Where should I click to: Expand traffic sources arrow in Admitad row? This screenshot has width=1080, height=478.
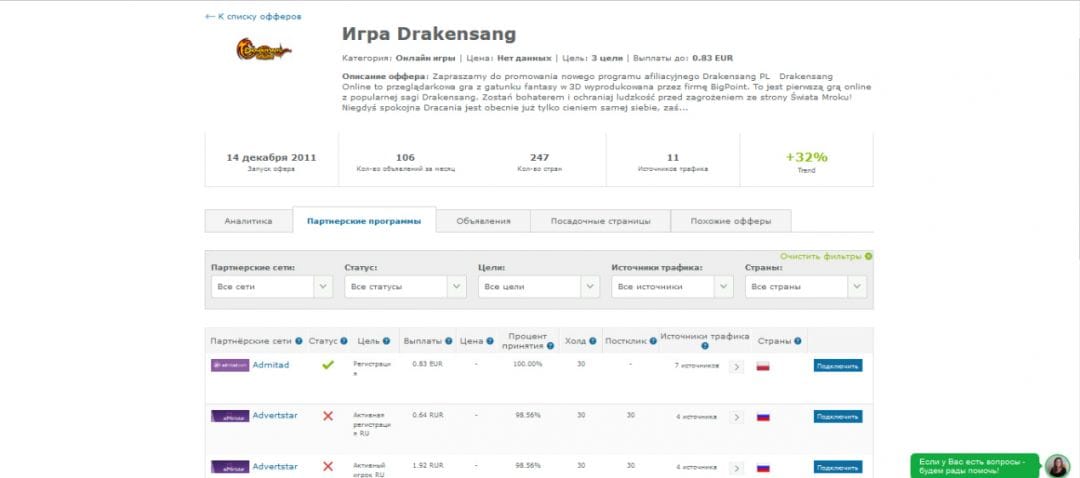(x=736, y=366)
